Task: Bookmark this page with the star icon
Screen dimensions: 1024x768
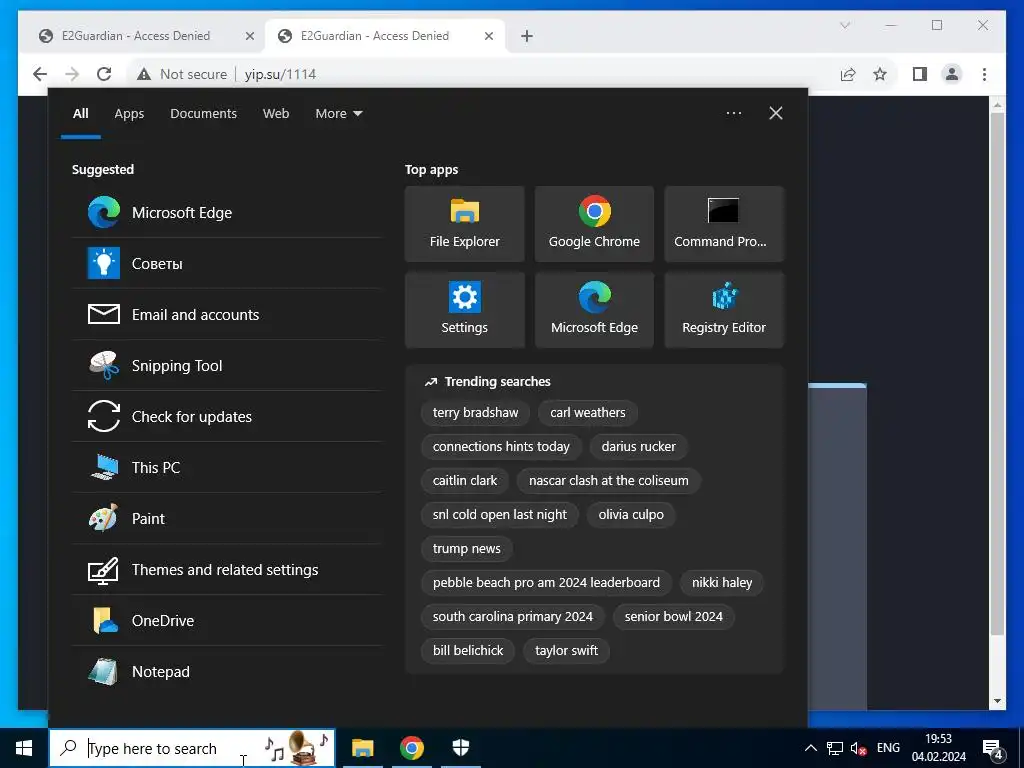Action: [x=880, y=74]
